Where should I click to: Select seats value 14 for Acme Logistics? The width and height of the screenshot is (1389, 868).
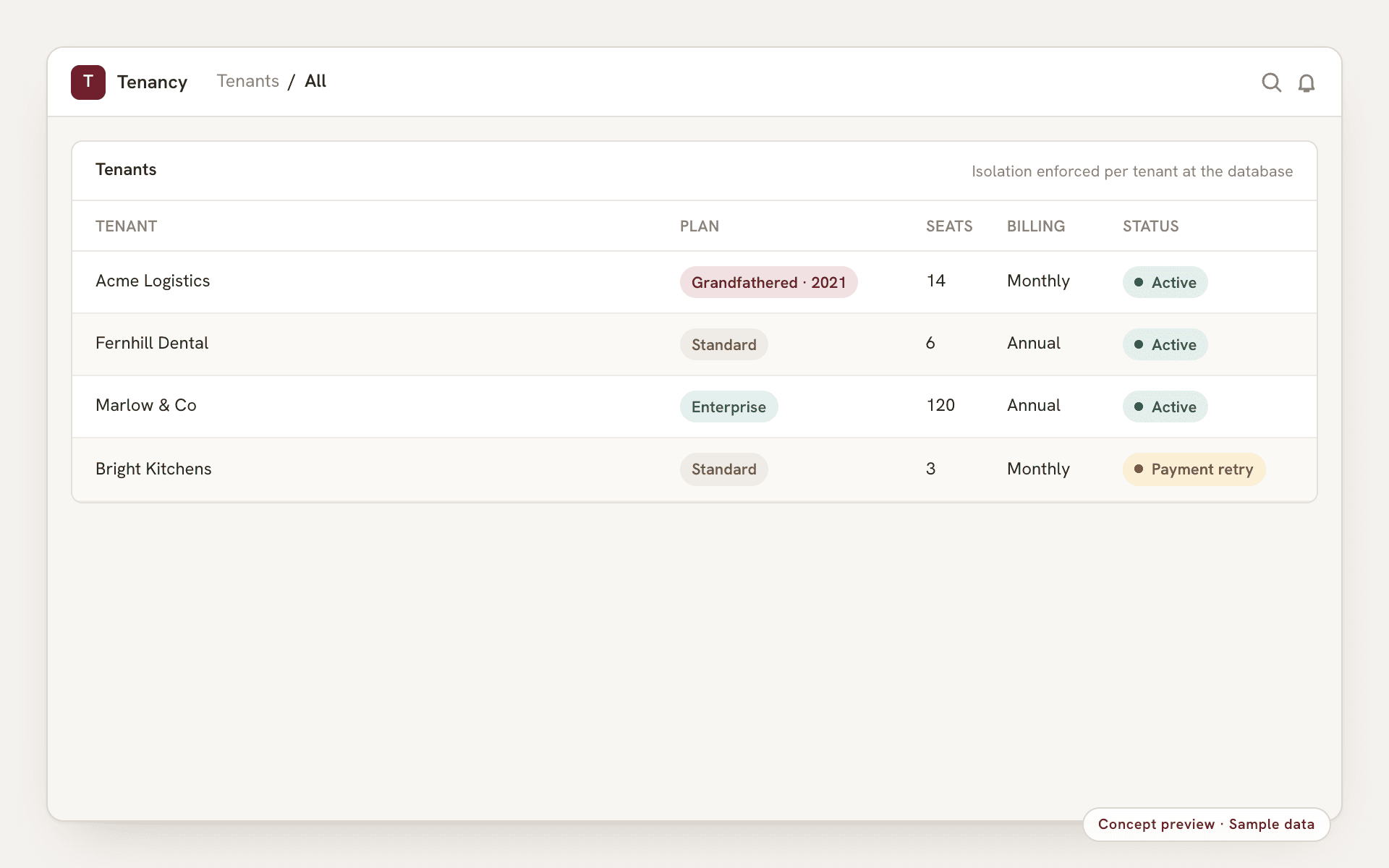(x=936, y=281)
